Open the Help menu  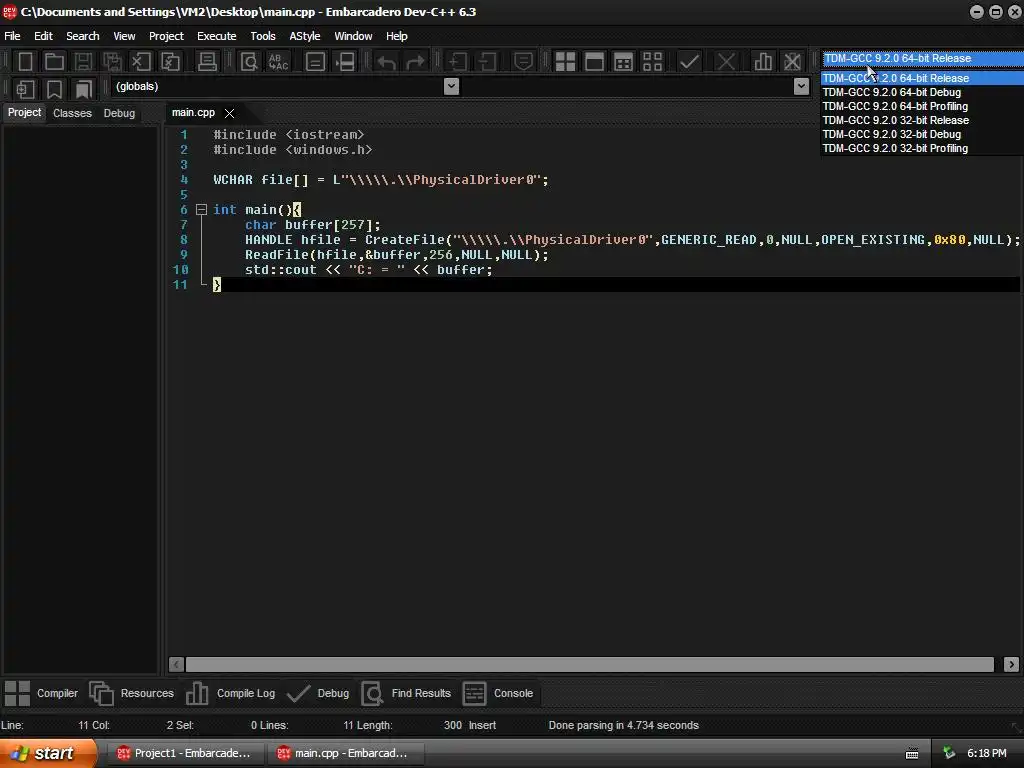396,36
